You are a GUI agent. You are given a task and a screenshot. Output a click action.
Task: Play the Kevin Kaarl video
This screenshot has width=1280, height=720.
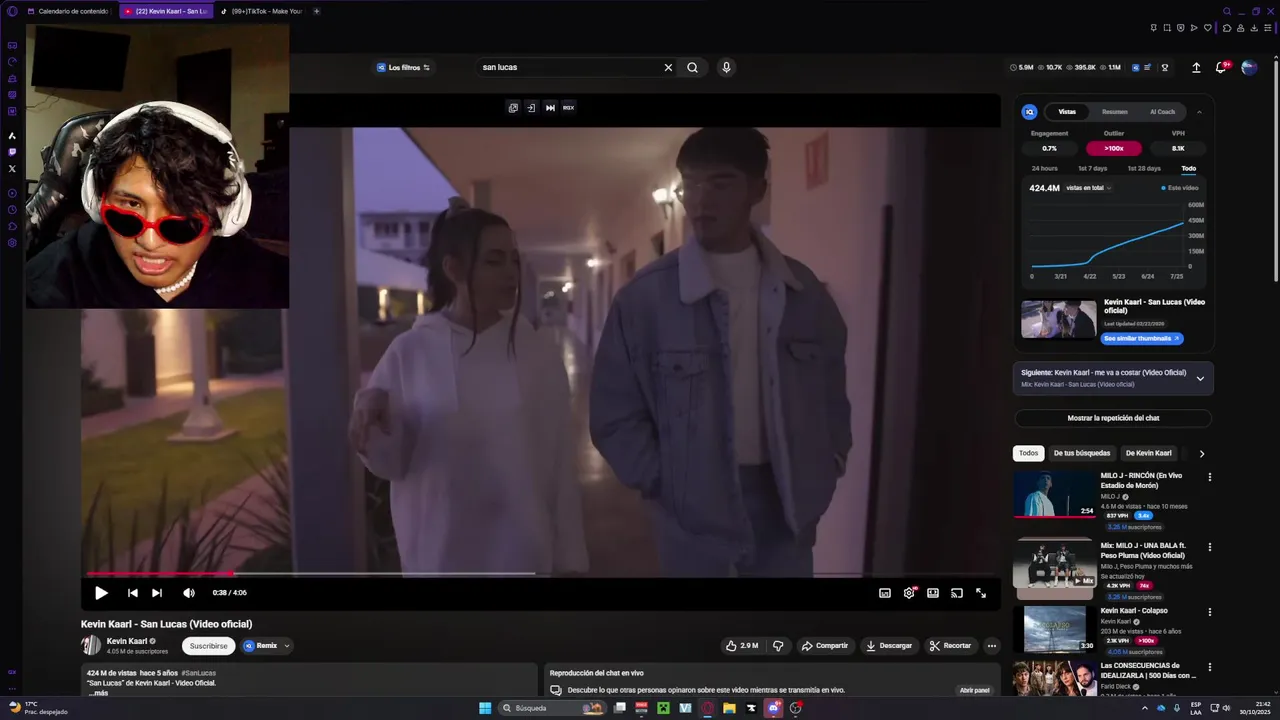tap(101, 593)
